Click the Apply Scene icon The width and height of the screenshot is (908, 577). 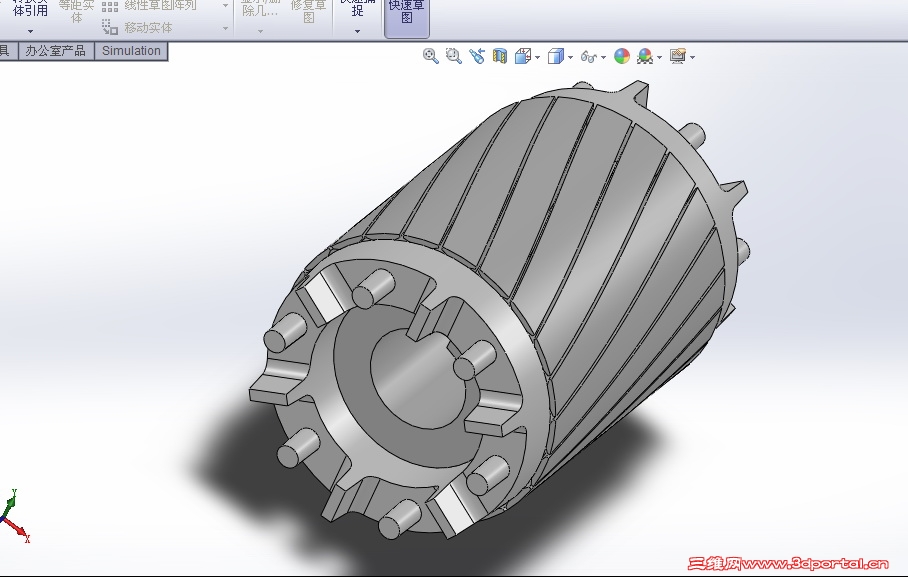[645, 56]
